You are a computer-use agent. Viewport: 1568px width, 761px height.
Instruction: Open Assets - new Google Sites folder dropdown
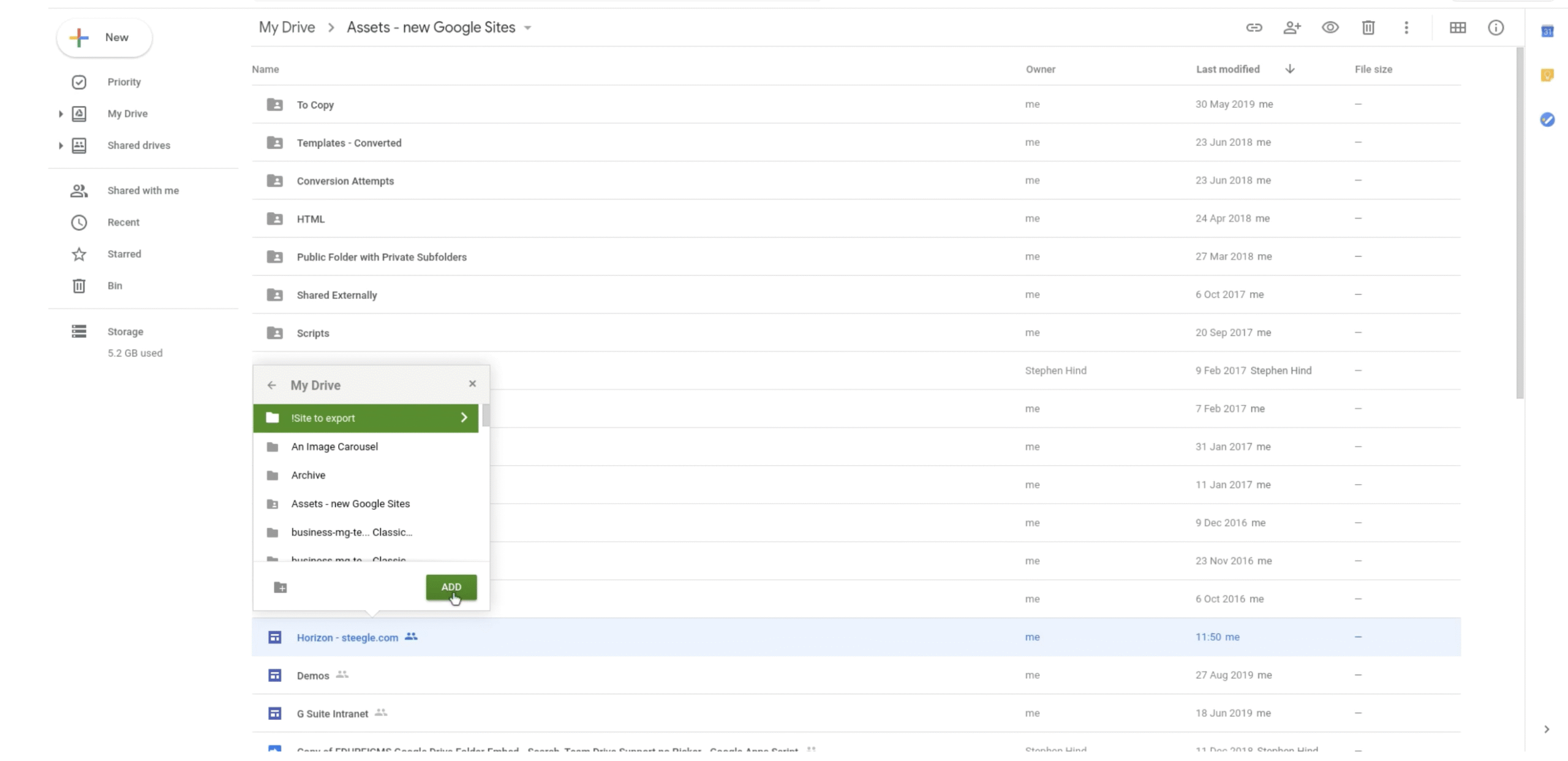coord(528,28)
